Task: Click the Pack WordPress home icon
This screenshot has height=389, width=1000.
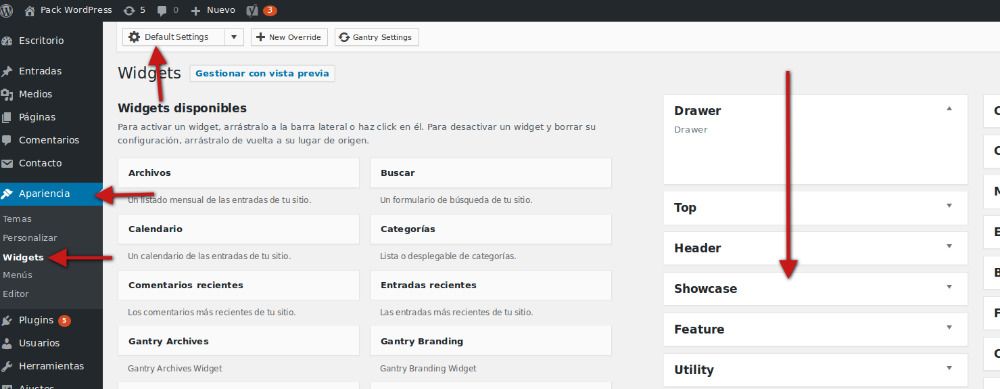Action: [29, 10]
